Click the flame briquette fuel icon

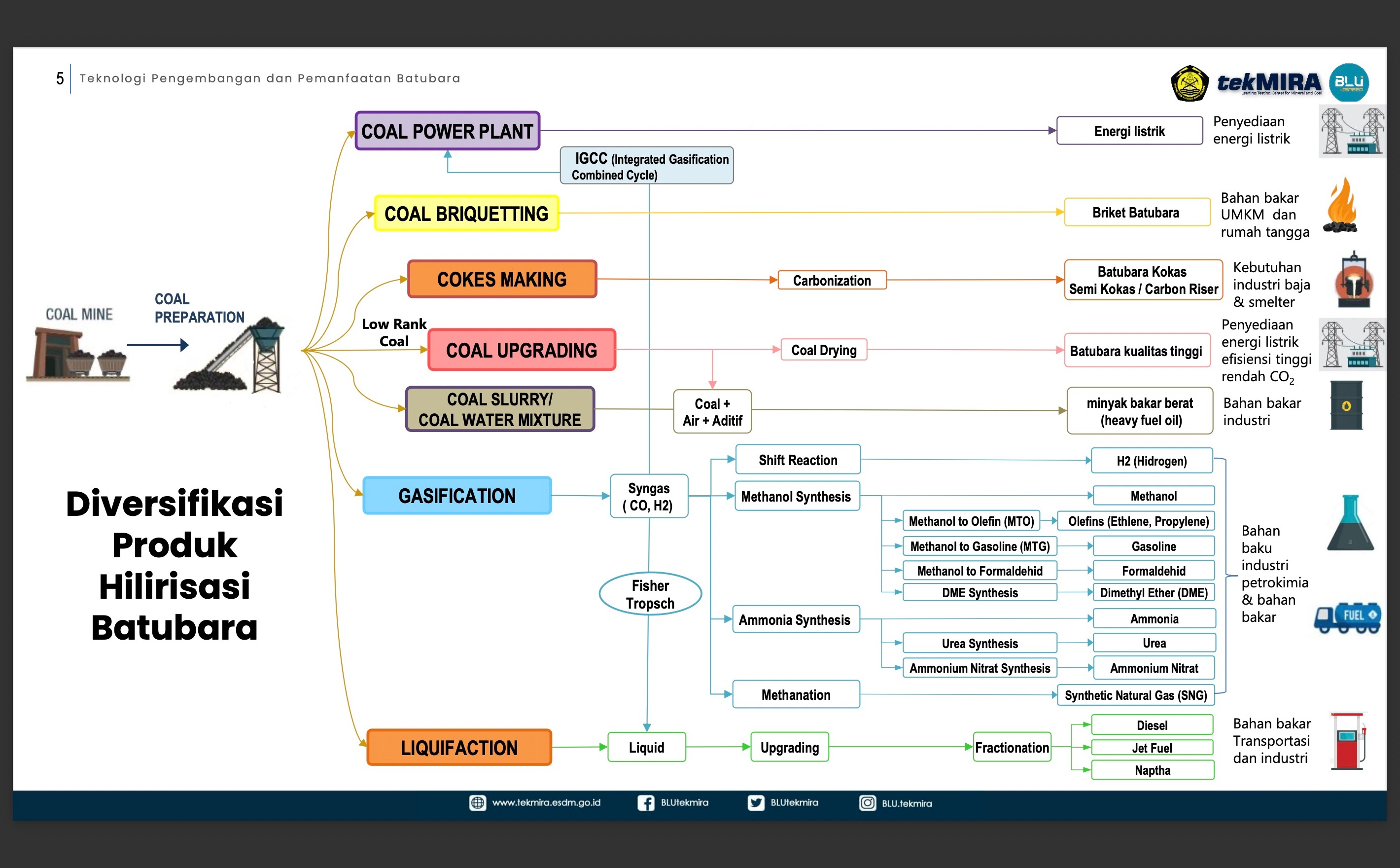tap(1341, 207)
